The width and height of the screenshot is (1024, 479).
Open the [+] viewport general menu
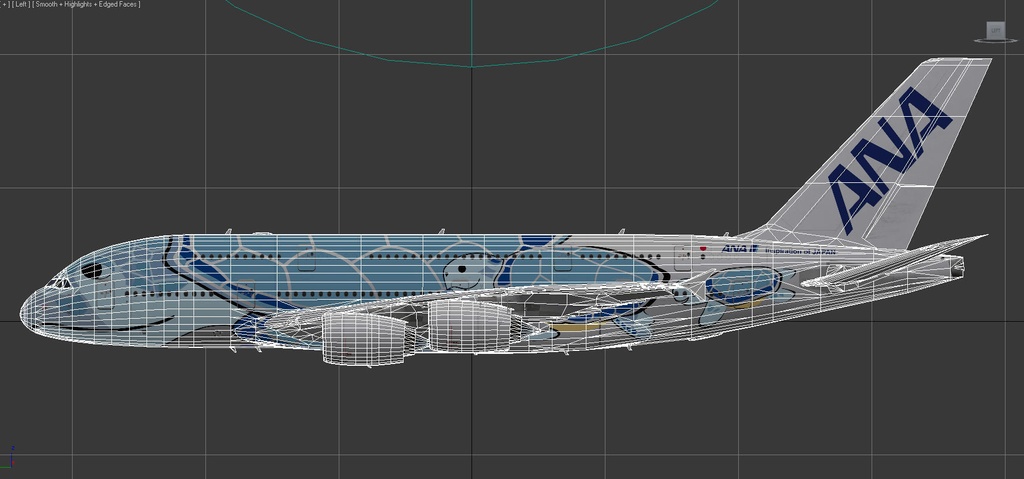pos(4,4)
